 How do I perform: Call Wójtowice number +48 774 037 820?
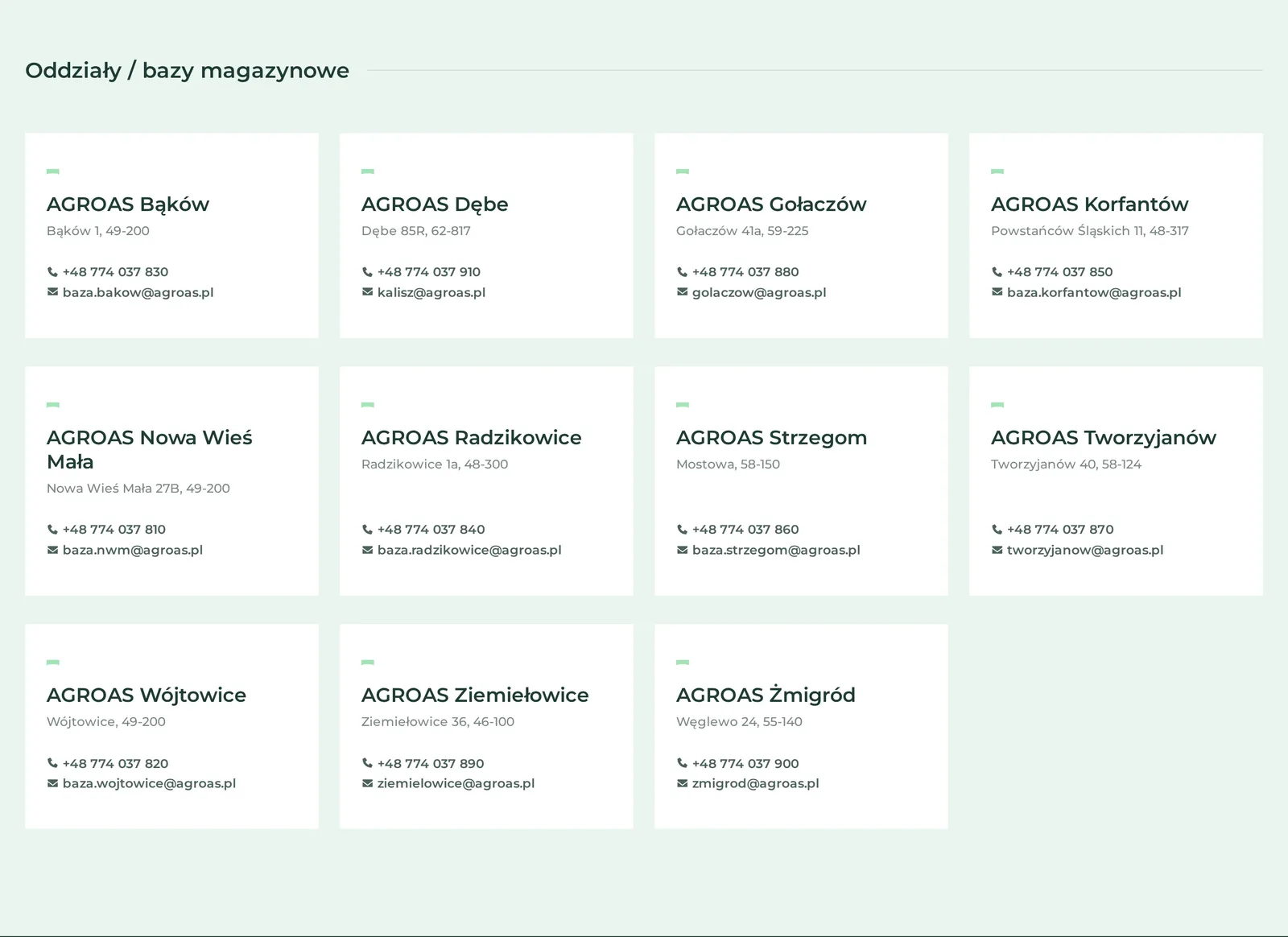pos(115,763)
